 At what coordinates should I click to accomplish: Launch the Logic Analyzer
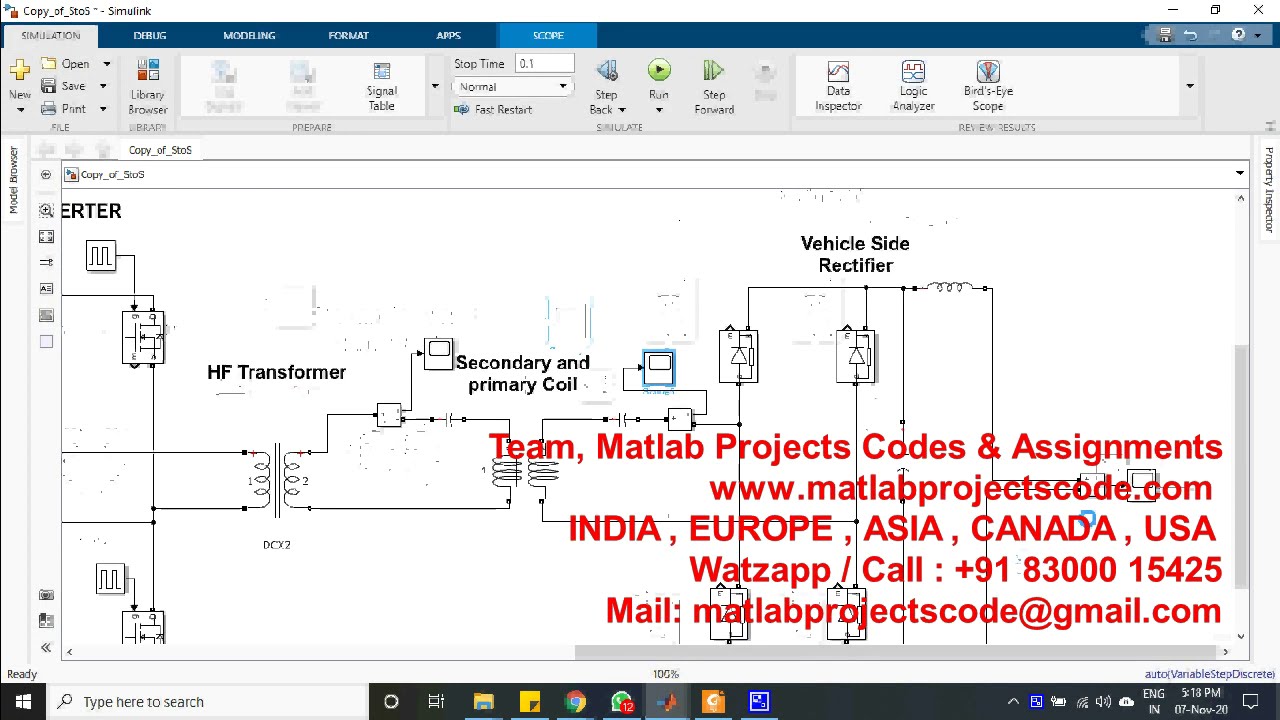point(913,86)
